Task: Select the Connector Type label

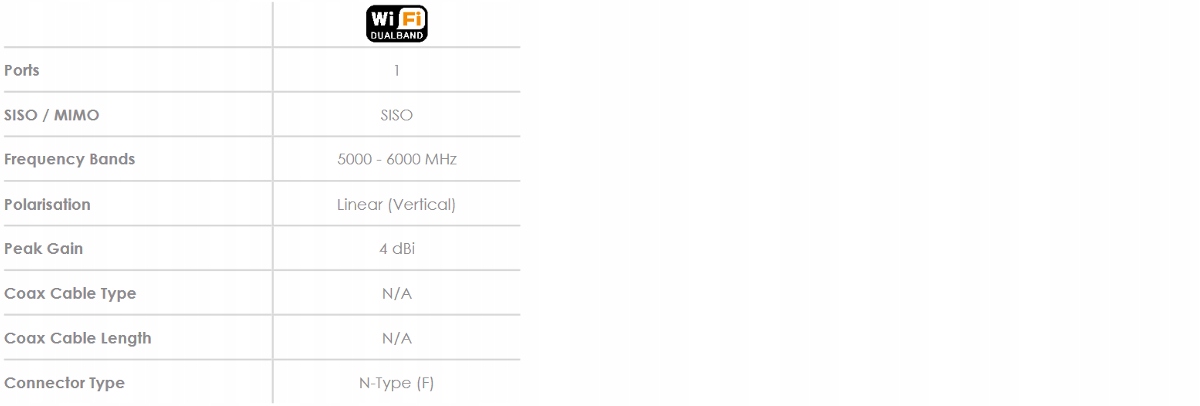Action: coord(65,383)
